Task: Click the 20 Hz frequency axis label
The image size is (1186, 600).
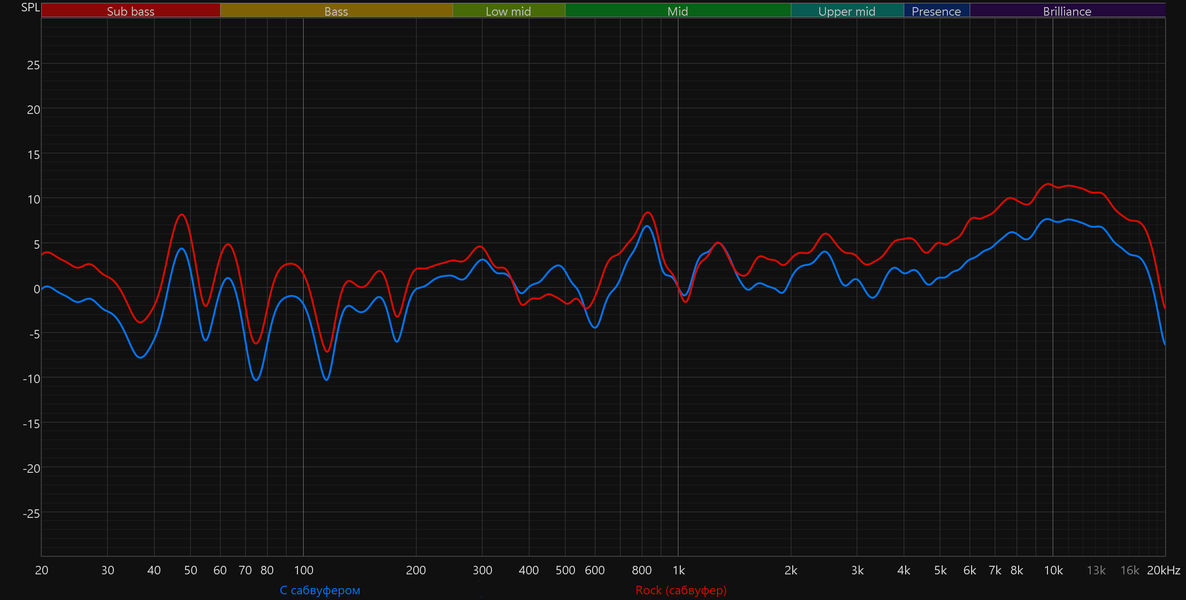Action: 42,570
